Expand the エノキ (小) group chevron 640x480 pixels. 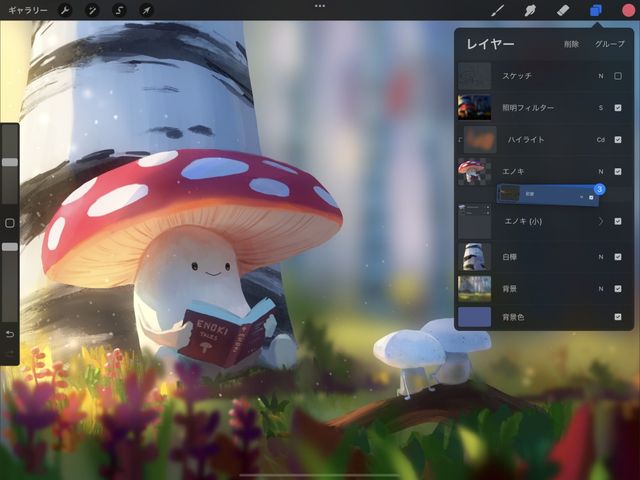601,221
